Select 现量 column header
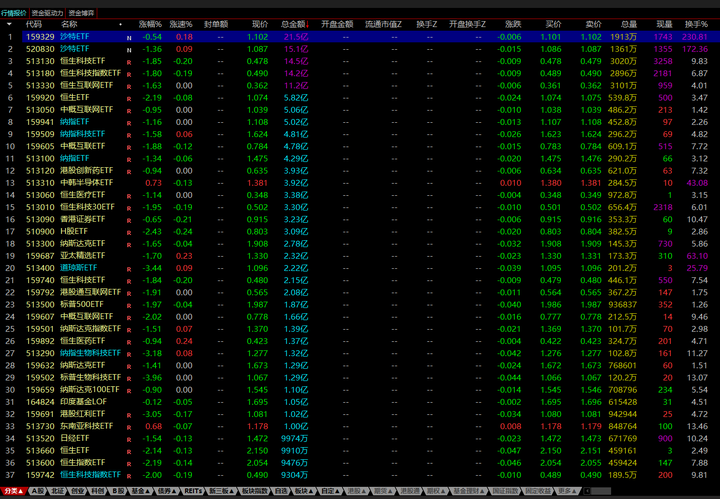This screenshot has width=720, height=499. (x=664, y=24)
